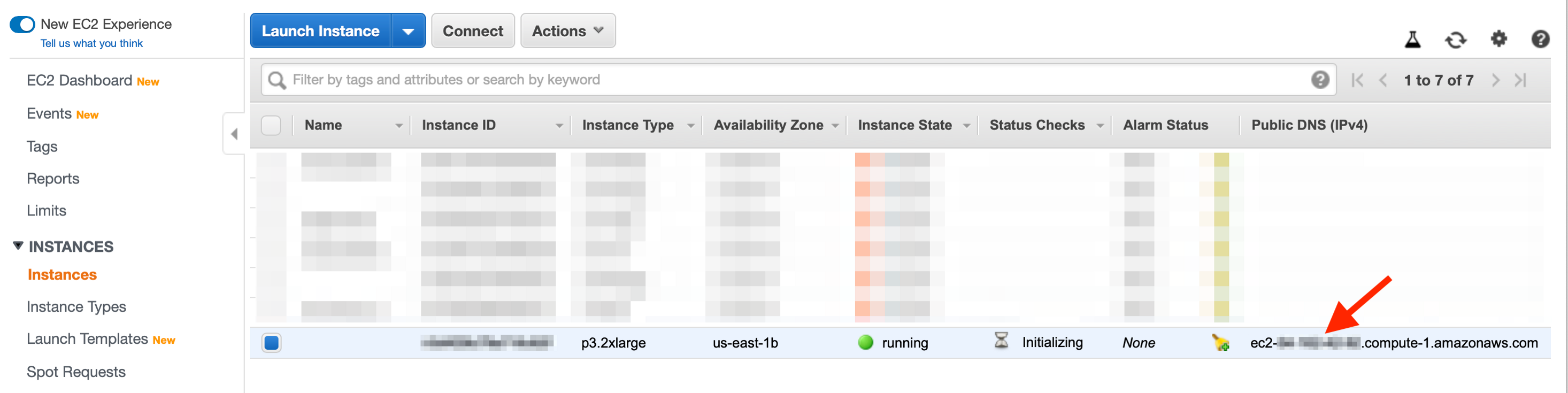The image size is (1568, 393).
Task: Go to first page of results
Action: (x=1357, y=80)
